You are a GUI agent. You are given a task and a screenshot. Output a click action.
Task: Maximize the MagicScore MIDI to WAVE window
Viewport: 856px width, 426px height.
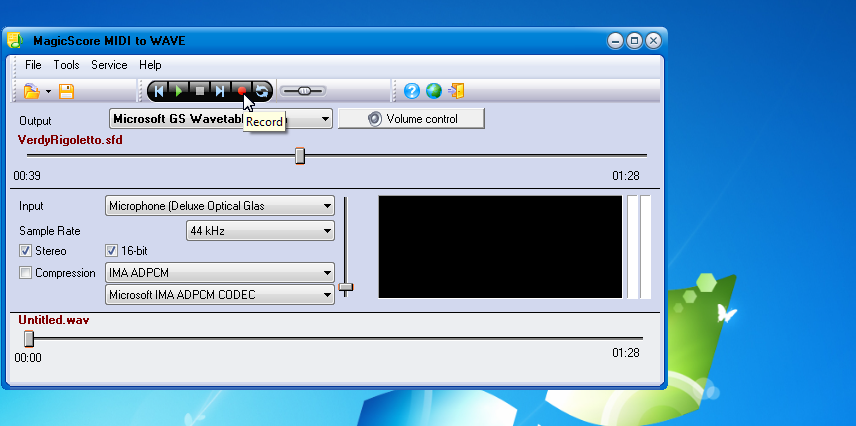coord(634,40)
